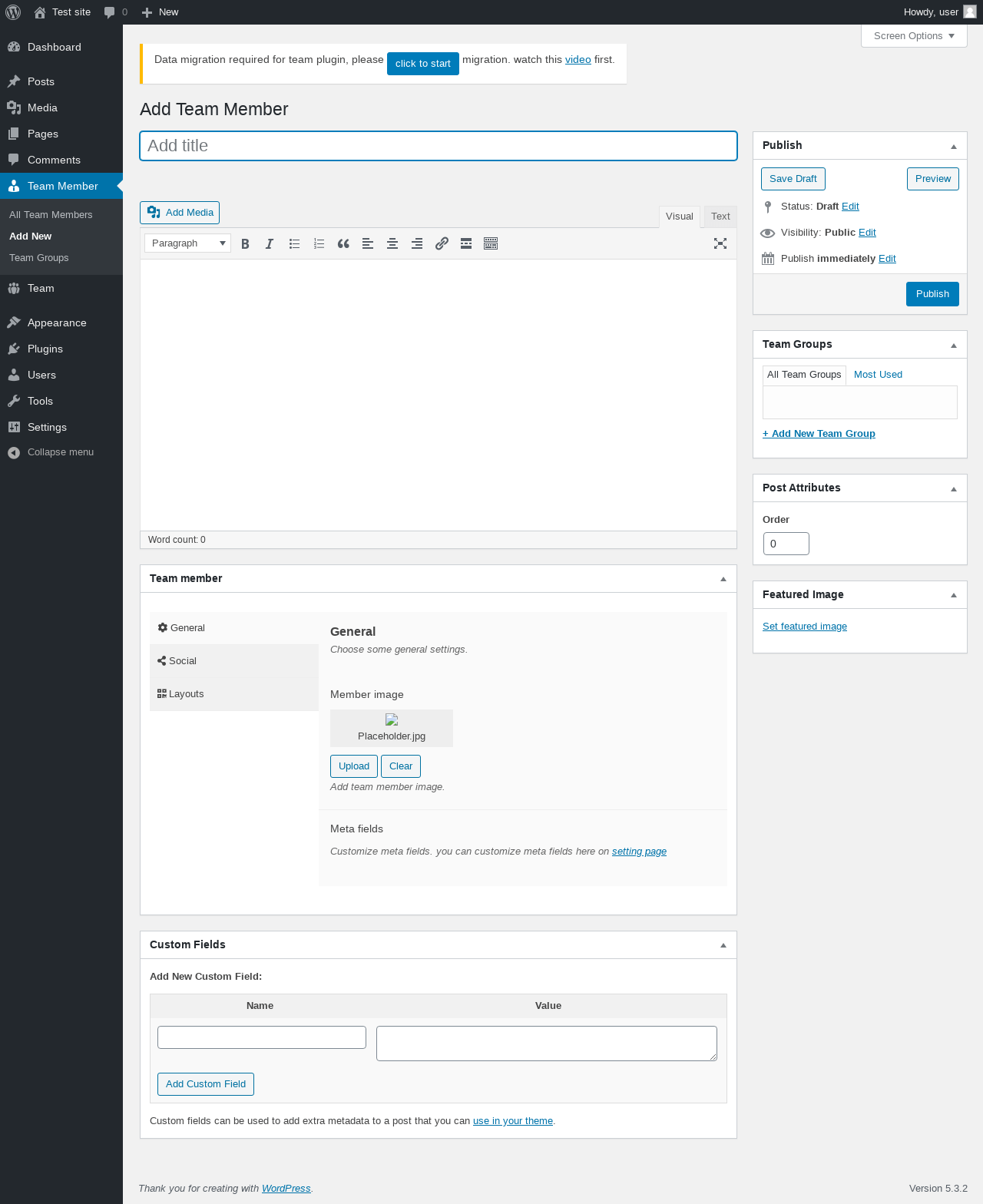The height and width of the screenshot is (1204, 983).
Task: Edit the post Status
Action: coord(850,207)
